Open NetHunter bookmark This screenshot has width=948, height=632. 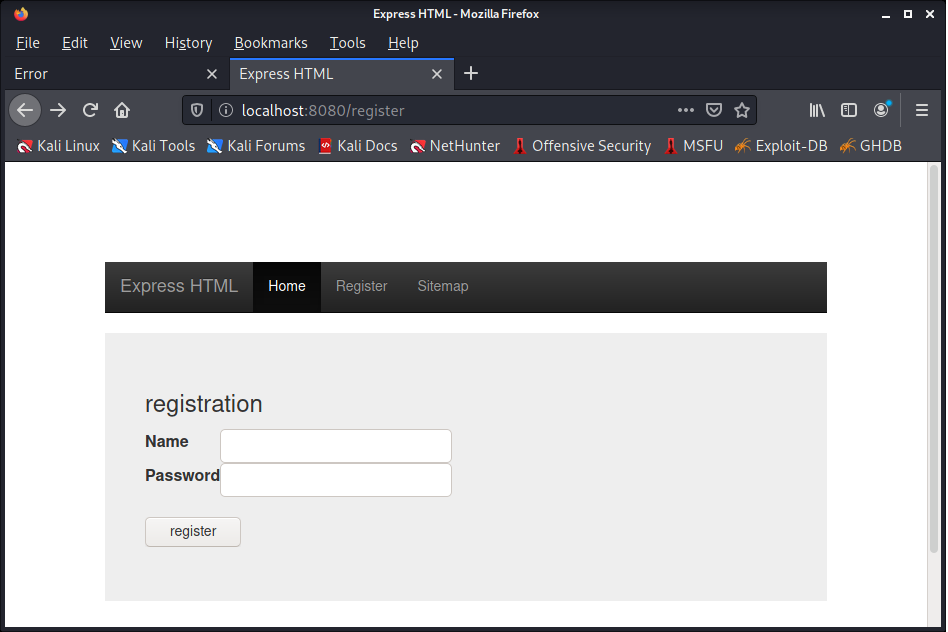tap(455, 146)
